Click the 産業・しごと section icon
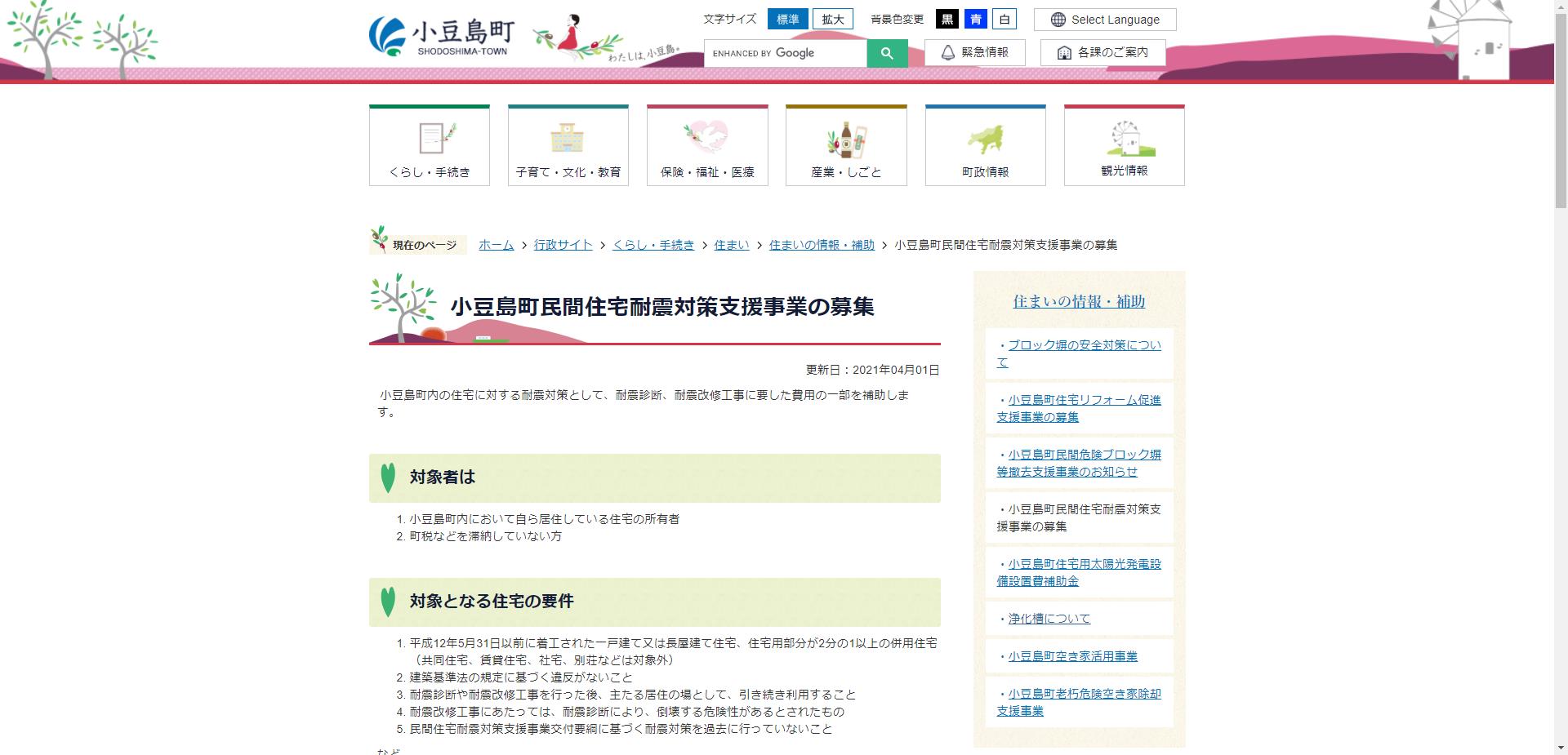The height and width of the screenshot is (755, 1568). pyautogui.click(x=846, y=139)
